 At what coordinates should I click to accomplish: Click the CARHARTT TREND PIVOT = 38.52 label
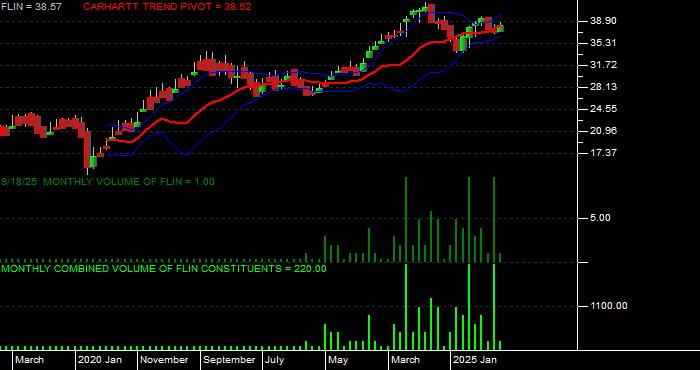click(167, 7)
